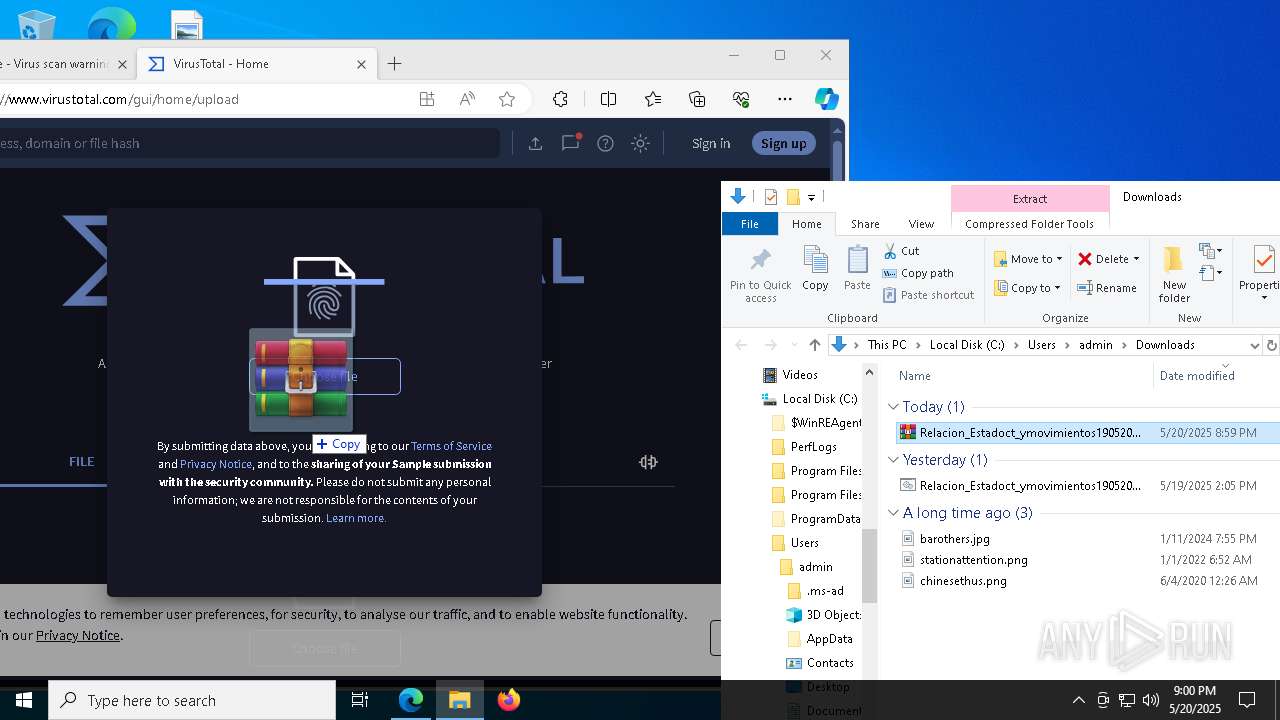Open the Copilot sidebar icon
Image resolution: width=1280 pixels, height=720 pixels.
[x=826, y=99]
